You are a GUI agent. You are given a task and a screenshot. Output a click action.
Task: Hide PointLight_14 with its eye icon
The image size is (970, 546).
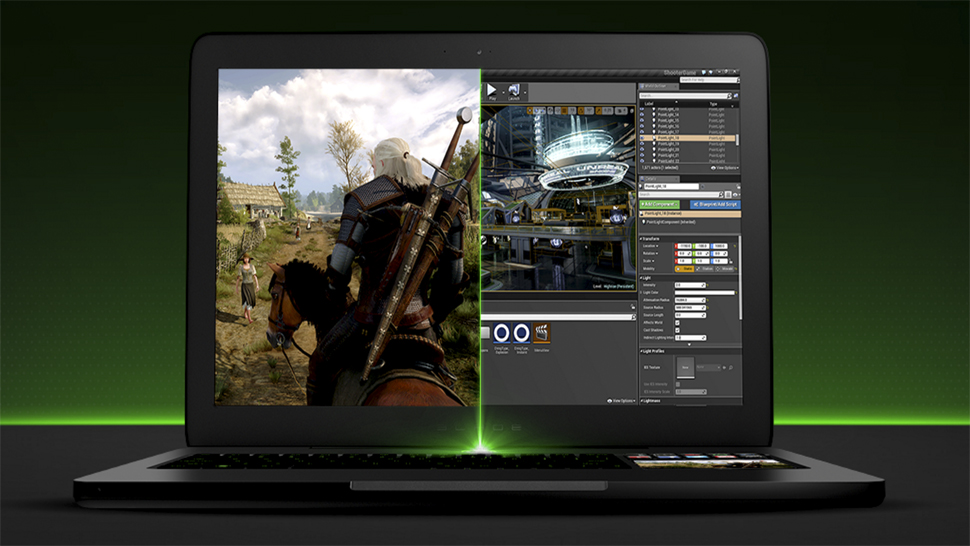[642, 114]
